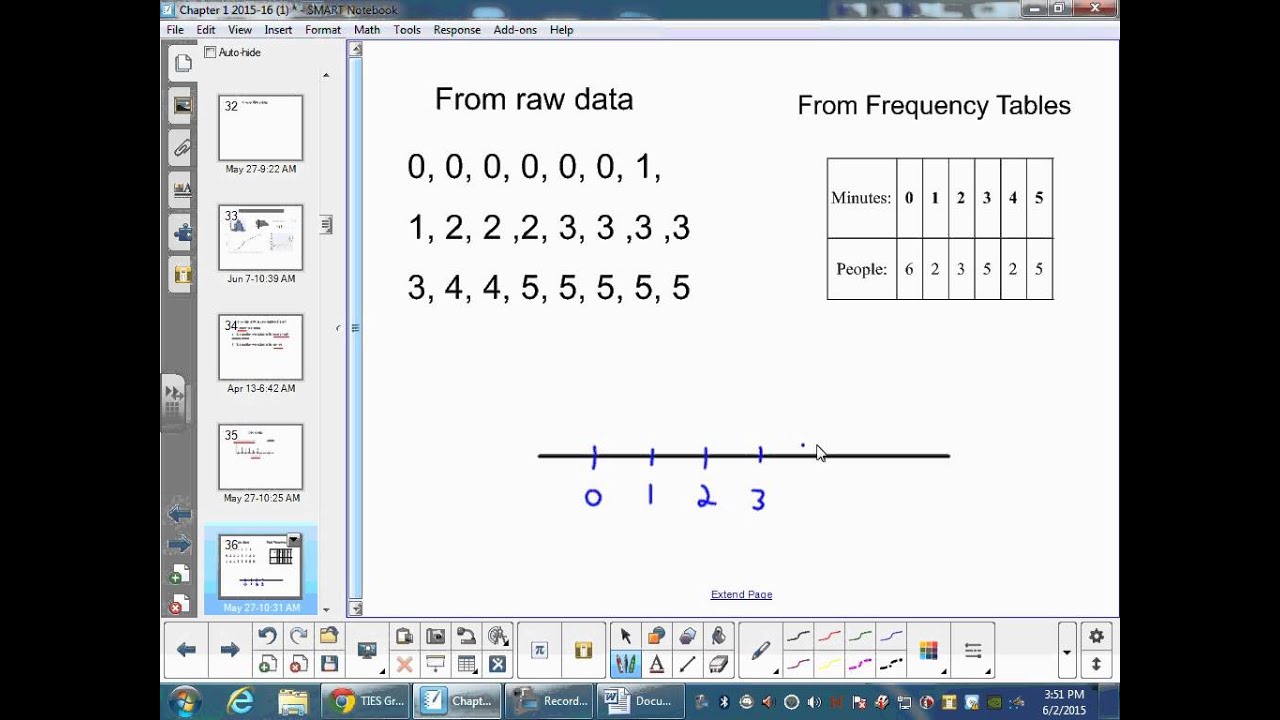Pick the yellow pen style

[829, 664]
